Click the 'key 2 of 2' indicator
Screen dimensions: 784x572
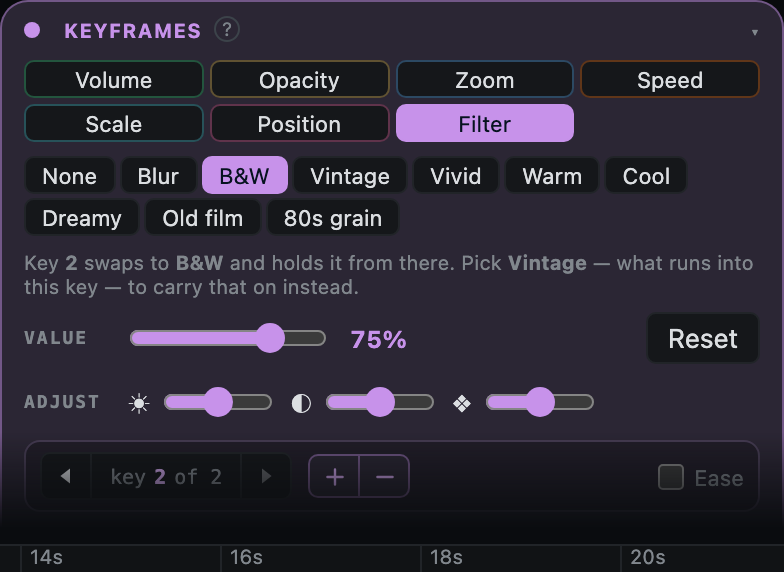(166, 476)
